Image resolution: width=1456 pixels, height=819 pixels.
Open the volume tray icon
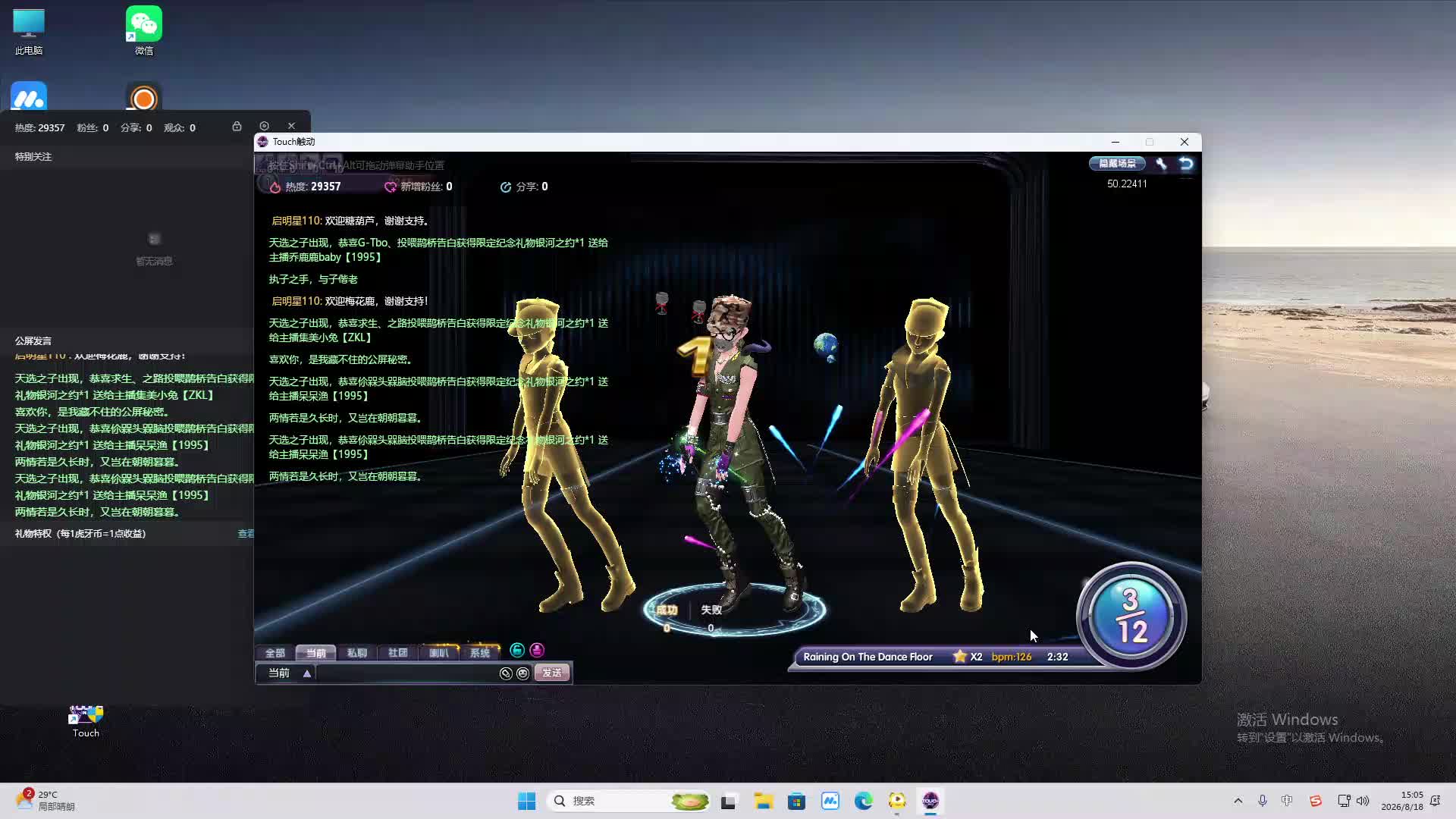point(1363,801)
